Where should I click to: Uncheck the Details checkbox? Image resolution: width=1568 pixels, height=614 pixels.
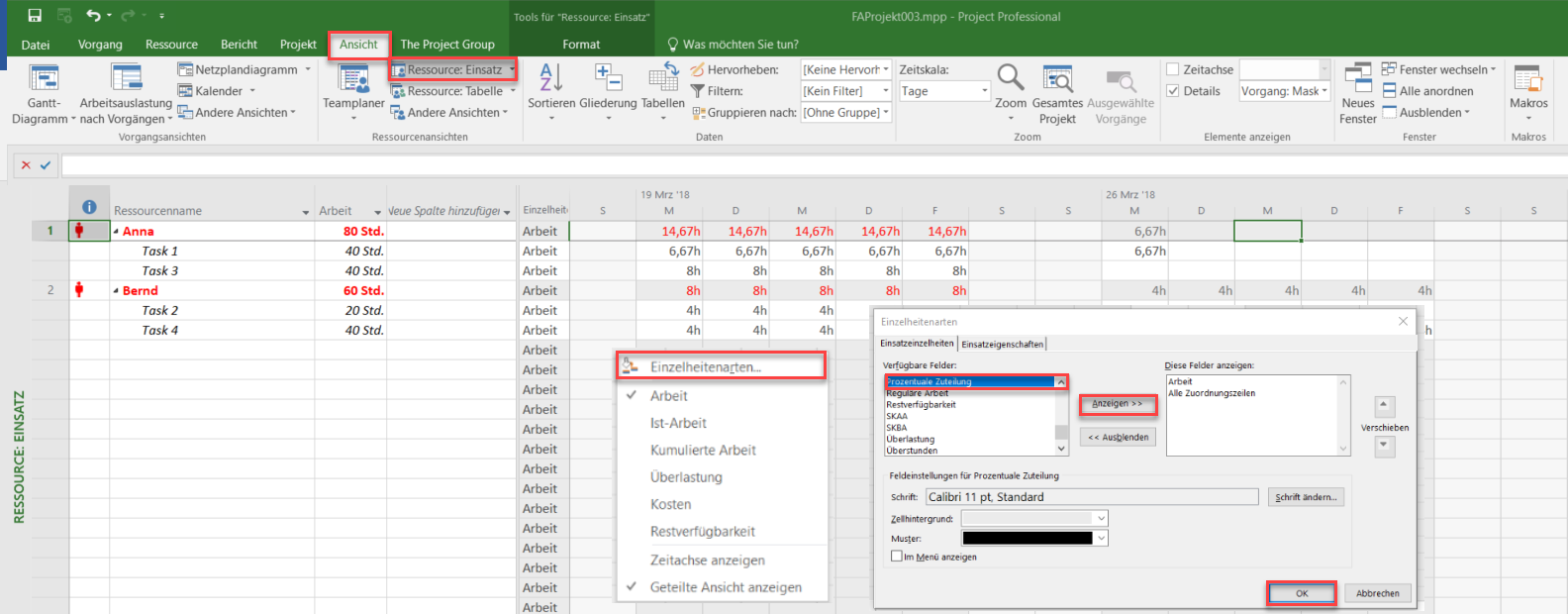tap(1173, 91)
